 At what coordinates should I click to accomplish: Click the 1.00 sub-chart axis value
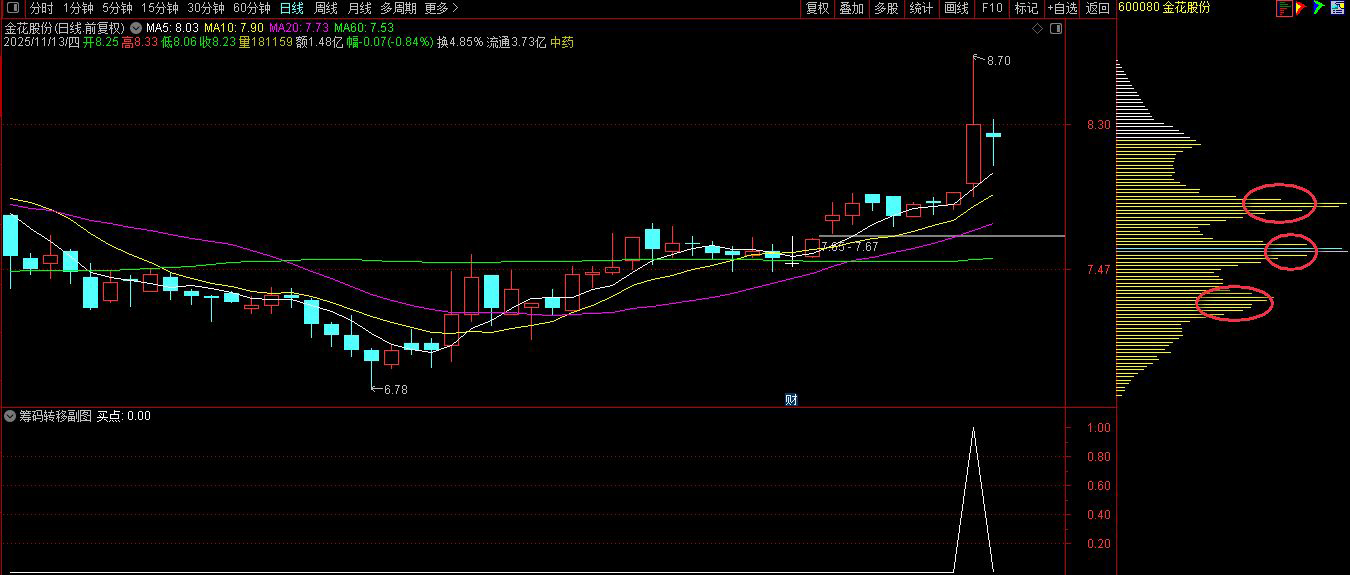(1098, 428)
